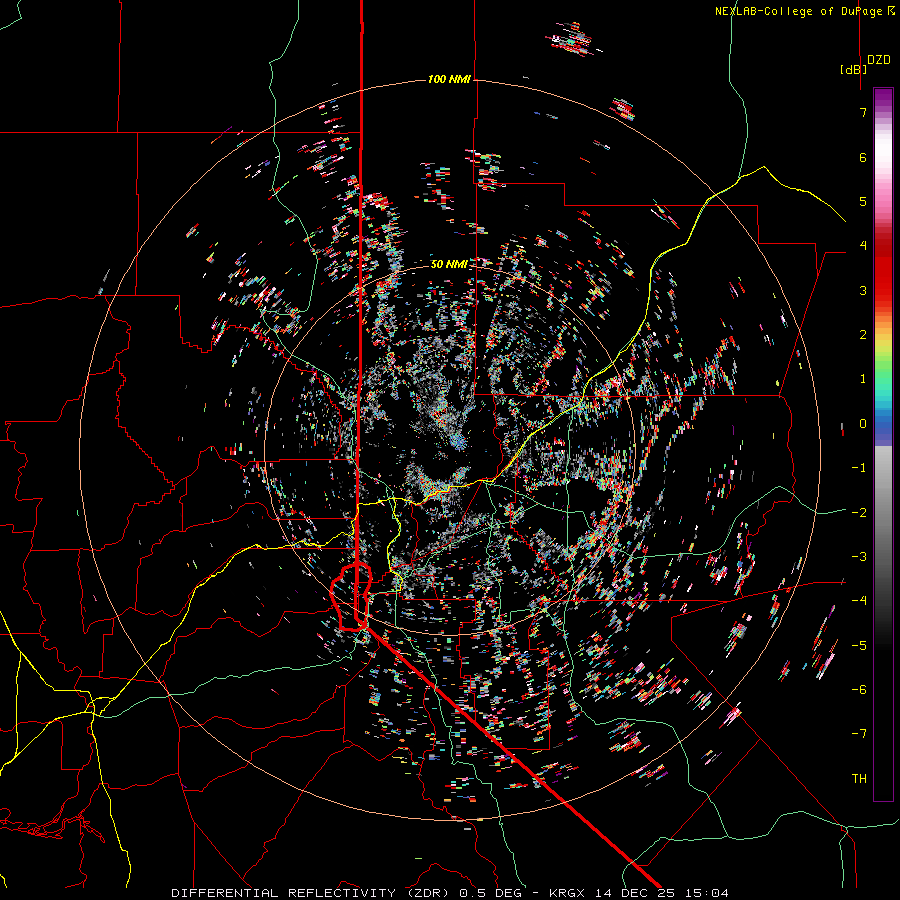The width and height of the screenshot is (900, 900).
Task: Click the -6 value on the scale
Action: tap(859, 690)
